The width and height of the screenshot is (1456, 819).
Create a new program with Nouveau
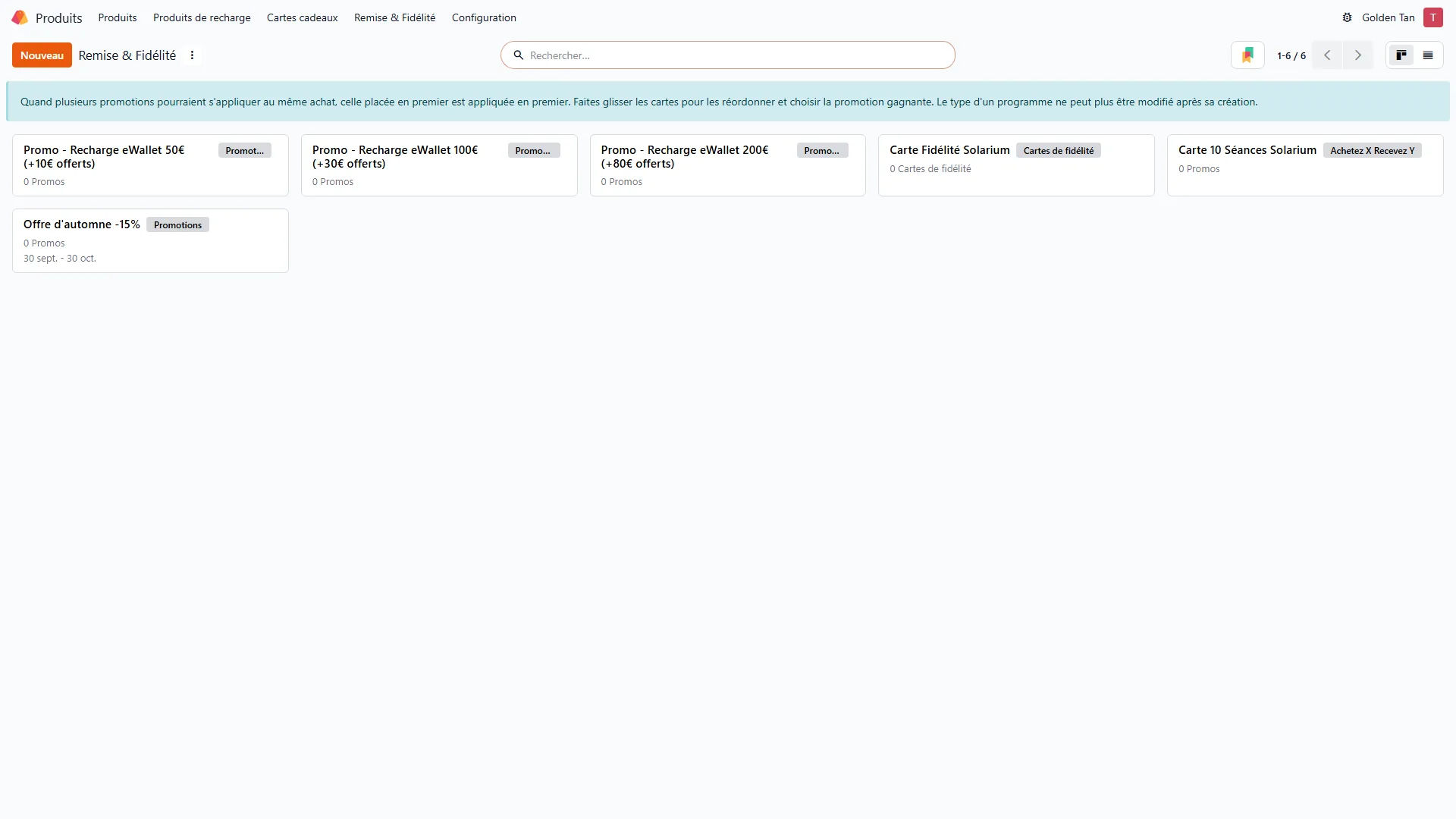tap(42, 55)
